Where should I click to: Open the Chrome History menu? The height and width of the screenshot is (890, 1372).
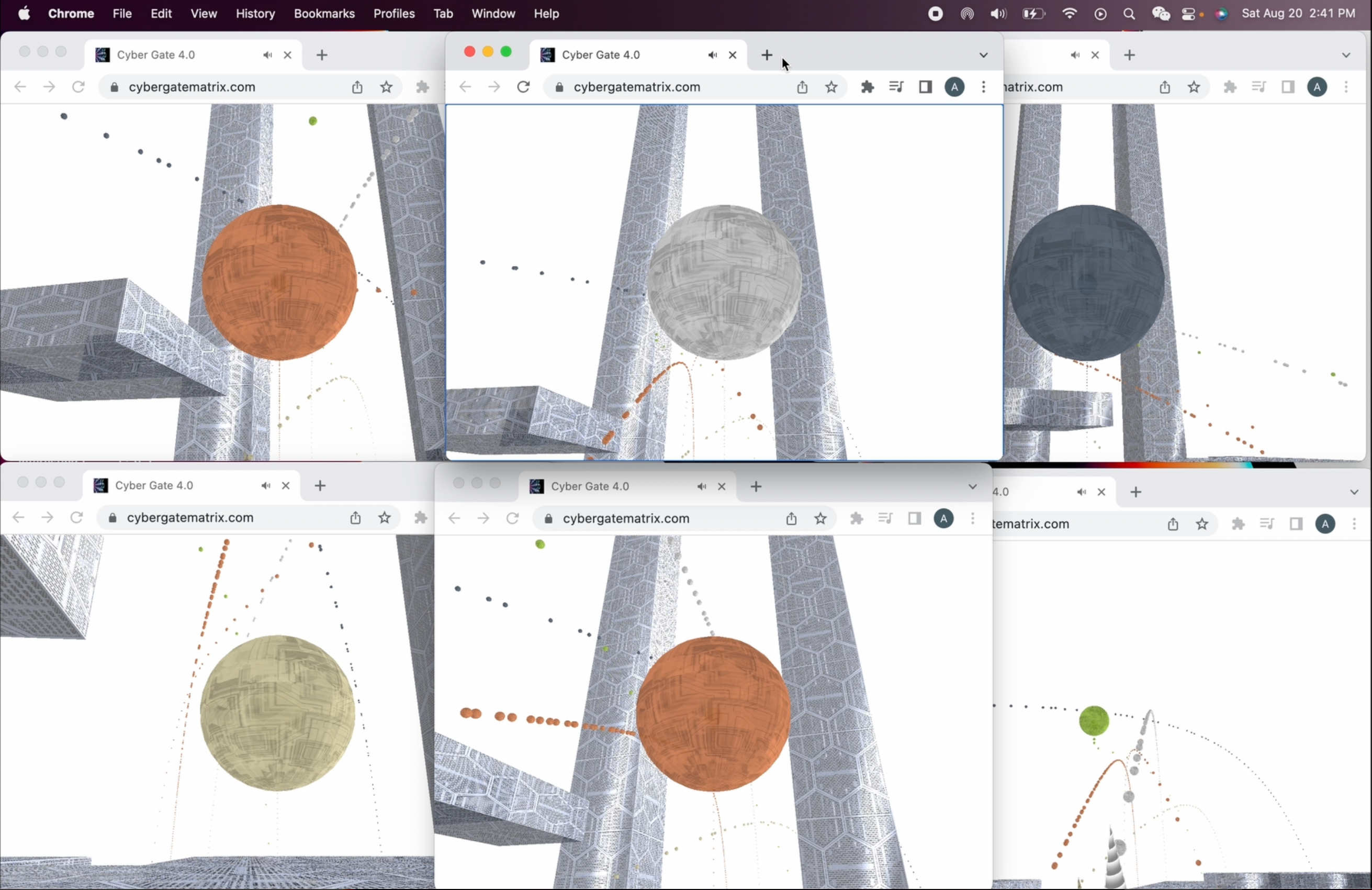point(255,13)
